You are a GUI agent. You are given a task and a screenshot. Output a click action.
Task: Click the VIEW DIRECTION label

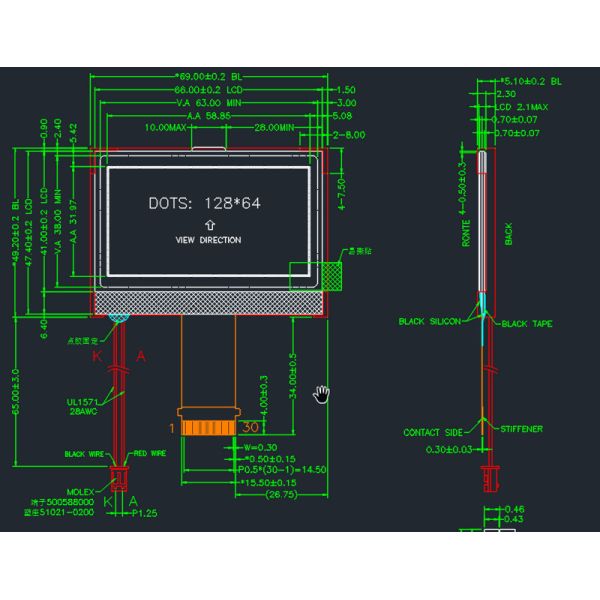(x=208, y=240)
